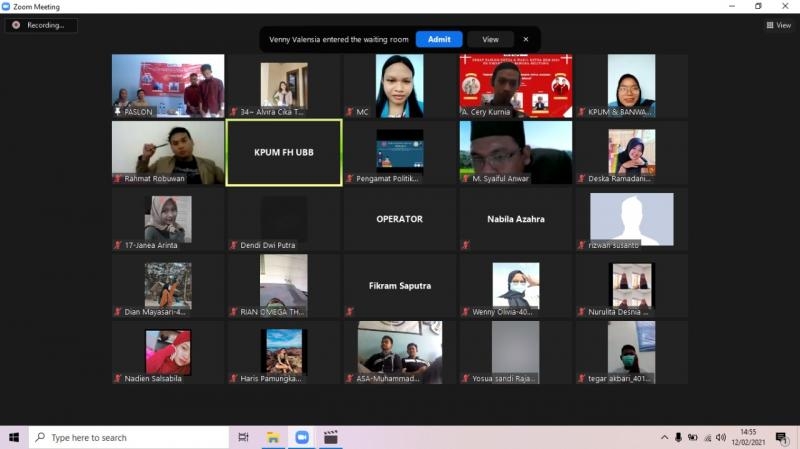The height and width of the screenshot is (449, 800).
Task: Select the Dian Mayasari tile
Action: 168,286
